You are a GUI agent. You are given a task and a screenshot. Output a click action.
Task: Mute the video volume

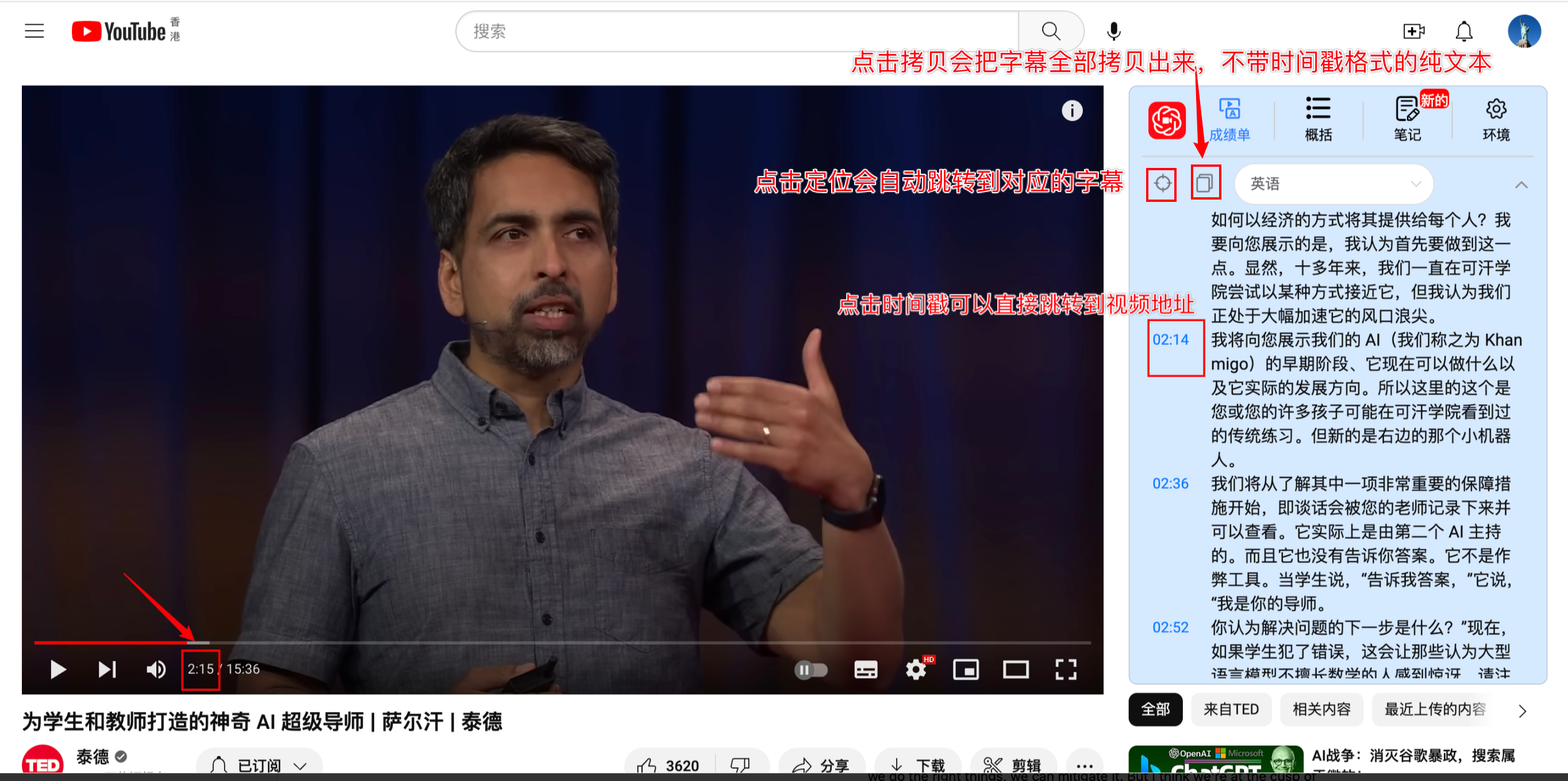pos(156,669)
